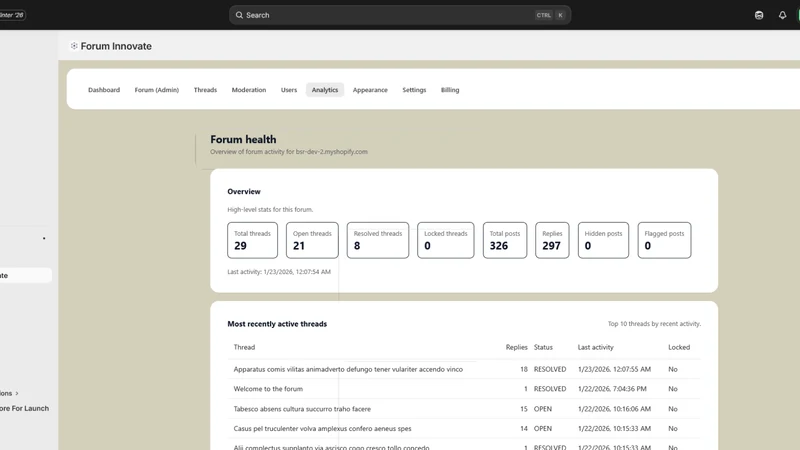Viewport: 800px width, 450px height.
Task: Expand the sidebar item with chevron
Action: pos(9,393)
